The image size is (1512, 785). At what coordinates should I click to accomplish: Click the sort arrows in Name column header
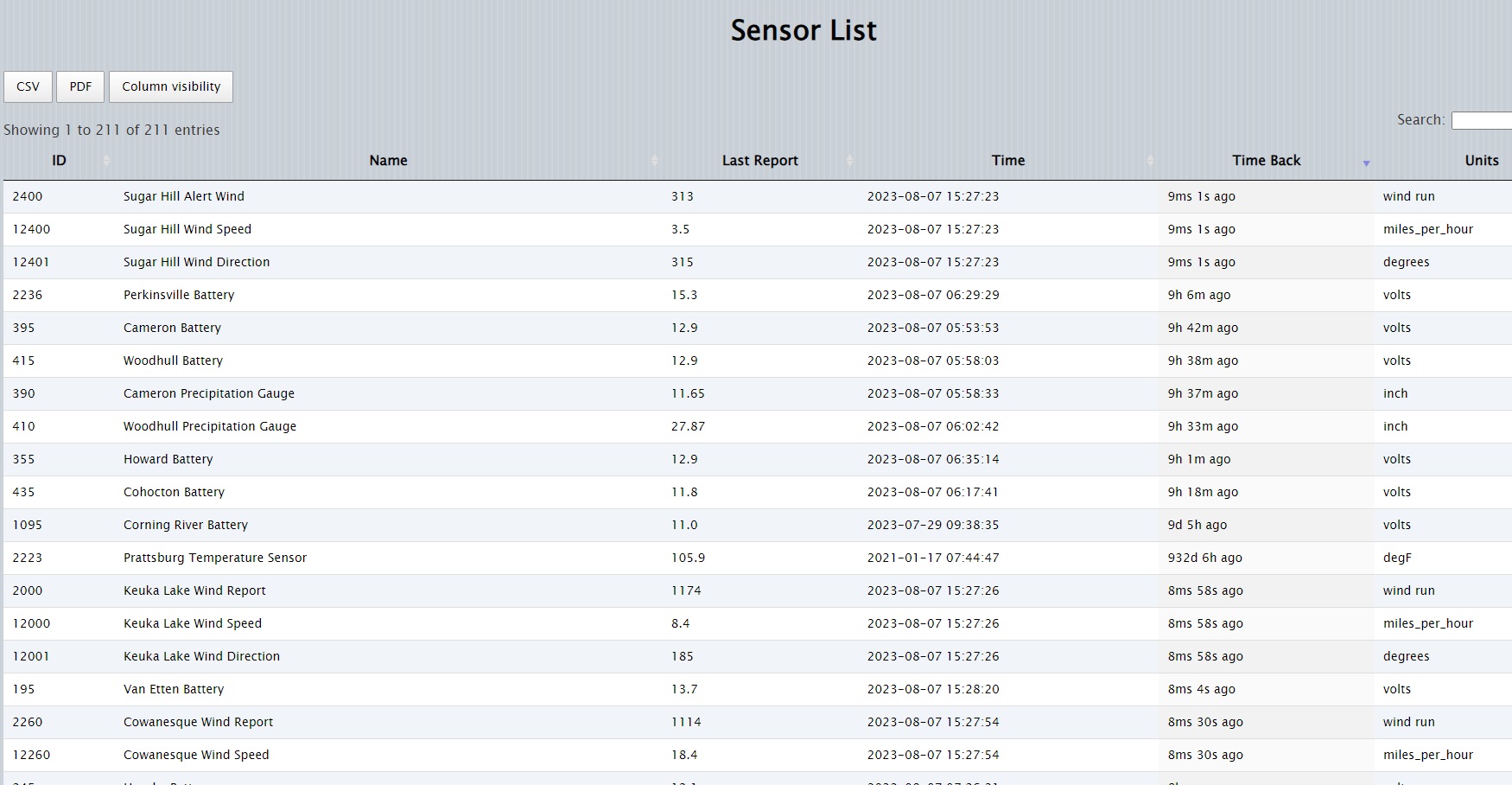point(654,161)
